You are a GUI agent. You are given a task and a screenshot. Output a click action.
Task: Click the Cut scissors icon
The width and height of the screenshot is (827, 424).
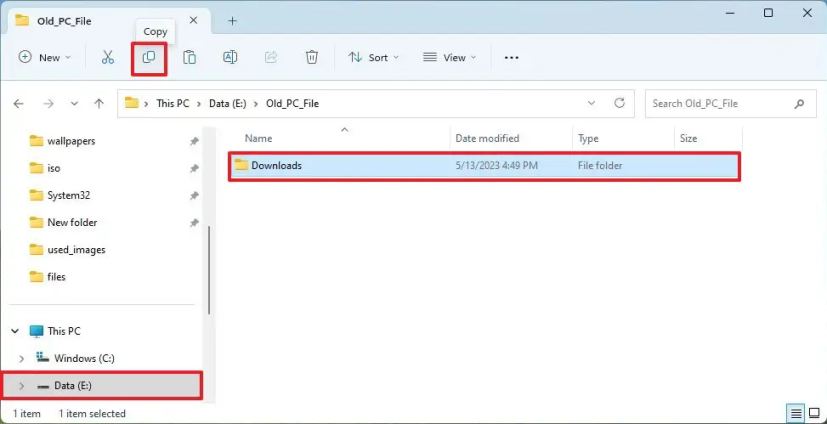(x=108, y=57)
